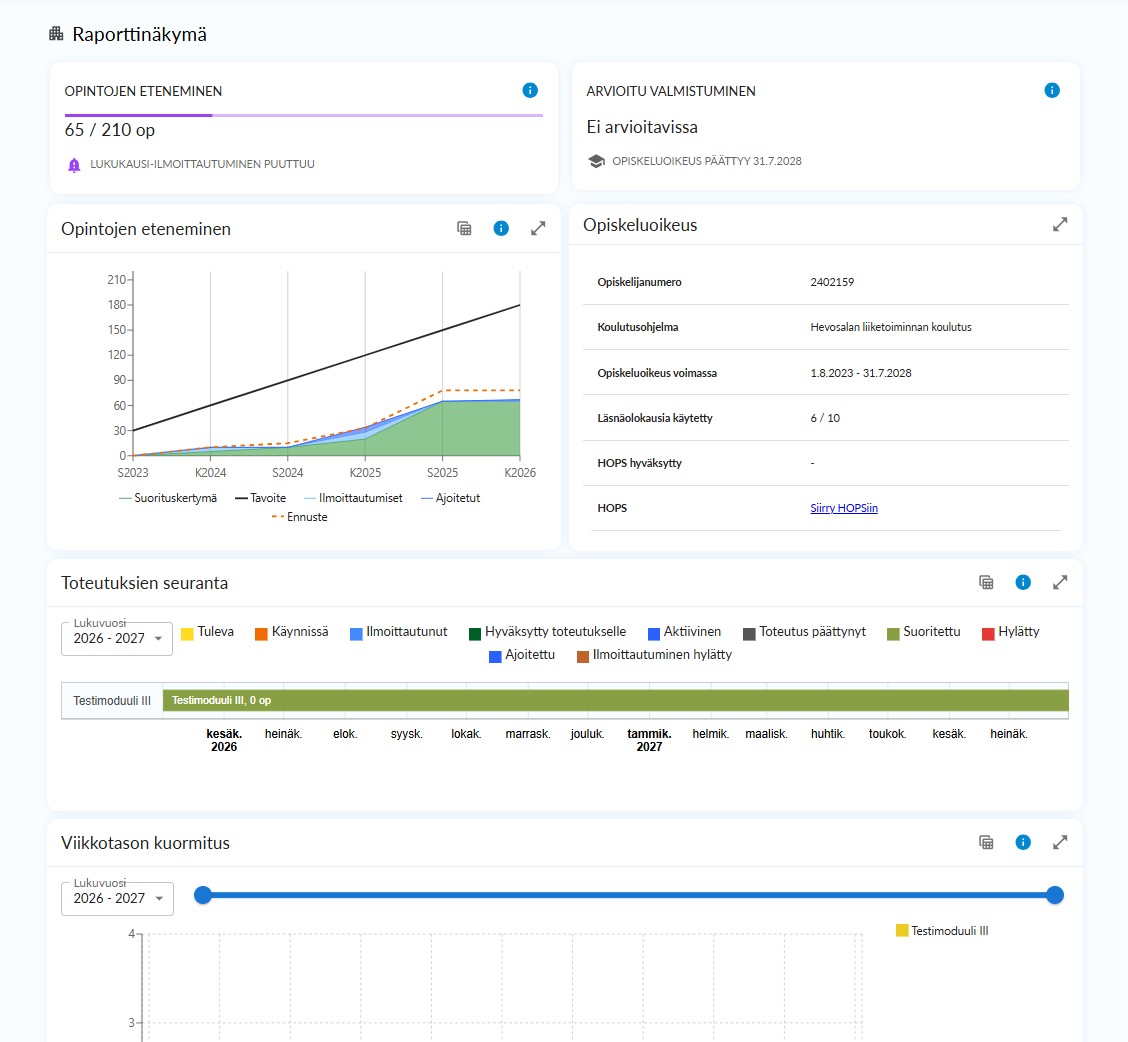
Task: Open Lukuvuosi dropdown in Viikkotason kuormitus
Action: pyautogui.click(x=117, y=898)
